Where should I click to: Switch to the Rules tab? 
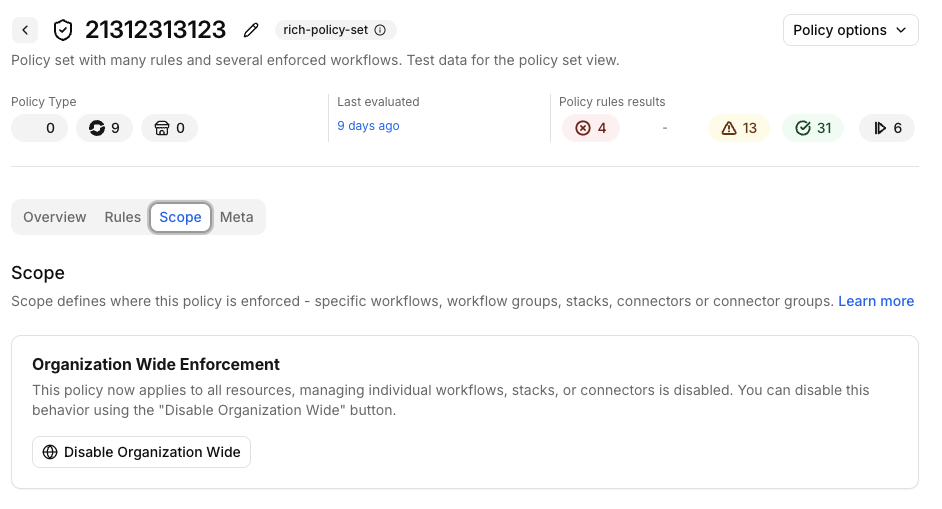(123, 217)
